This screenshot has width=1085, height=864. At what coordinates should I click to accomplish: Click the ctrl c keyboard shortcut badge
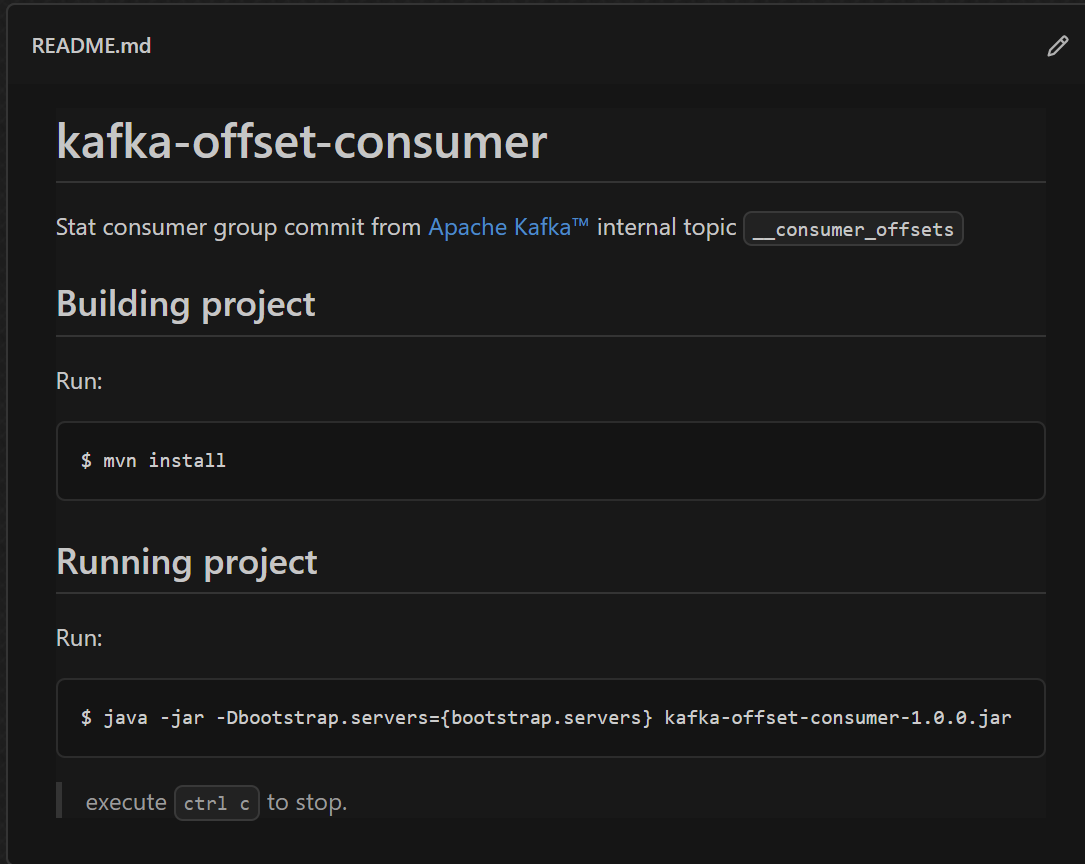[216, 802]
